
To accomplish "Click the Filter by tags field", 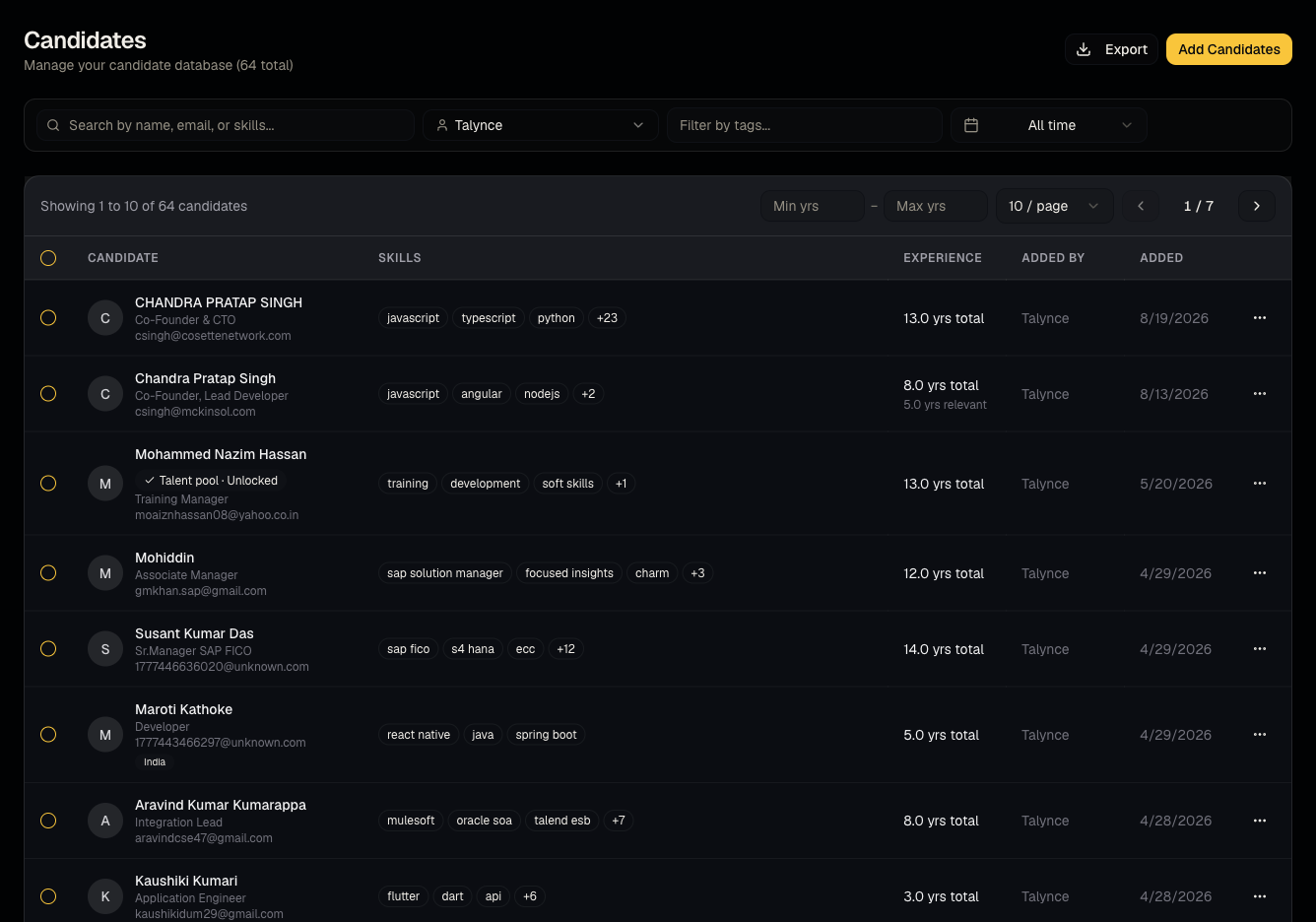I will coord(805,125).
